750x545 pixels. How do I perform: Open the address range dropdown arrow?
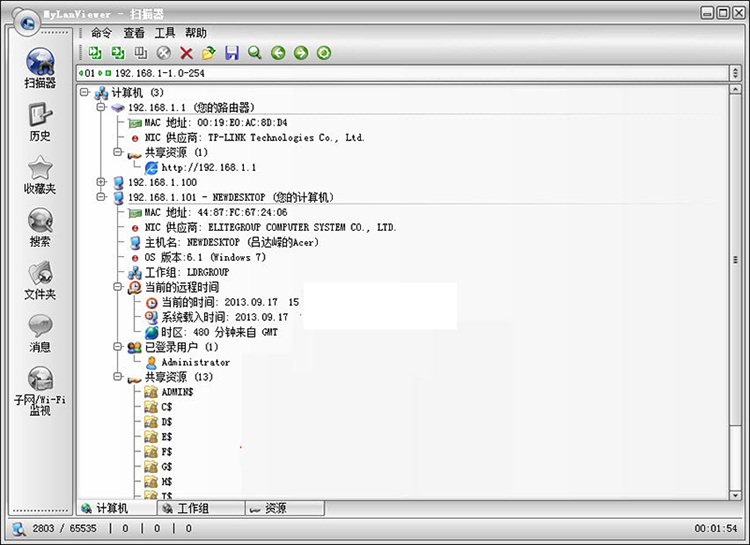pyautogui.click(x=736, y=73)
